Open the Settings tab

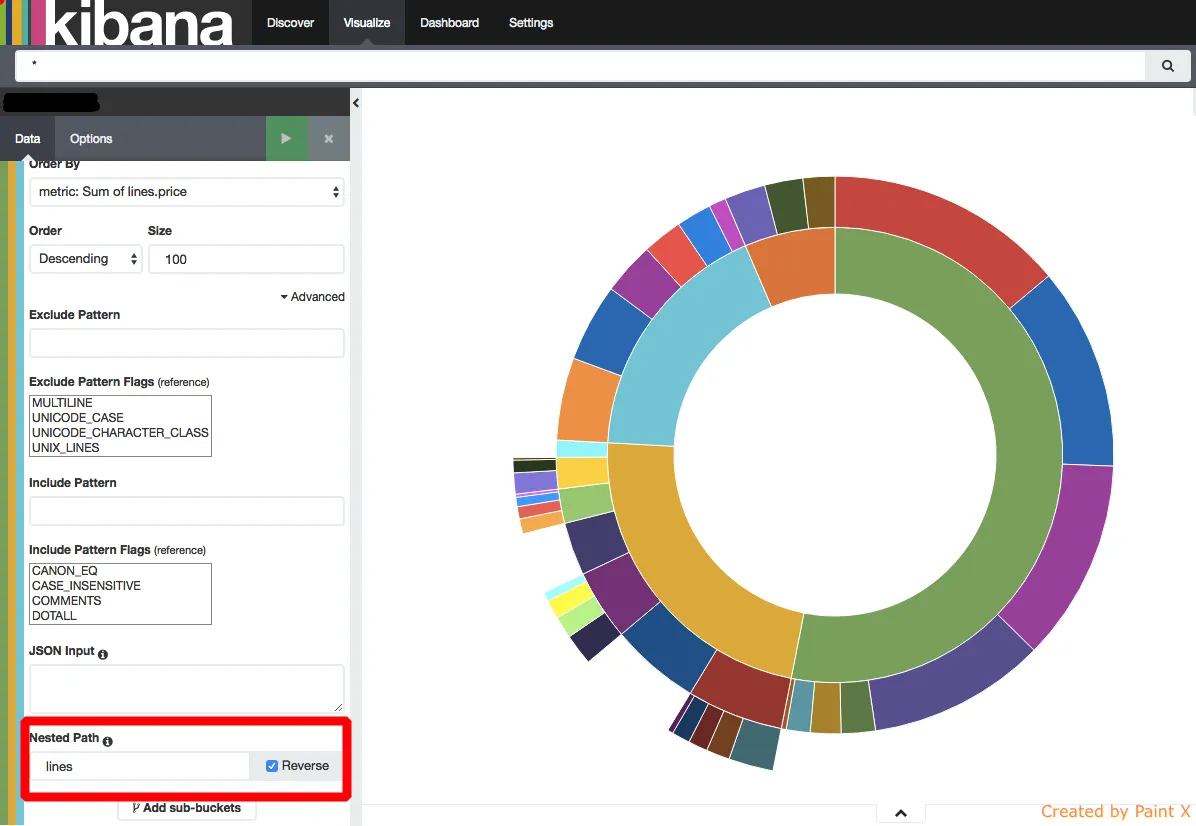pos(531,23)
